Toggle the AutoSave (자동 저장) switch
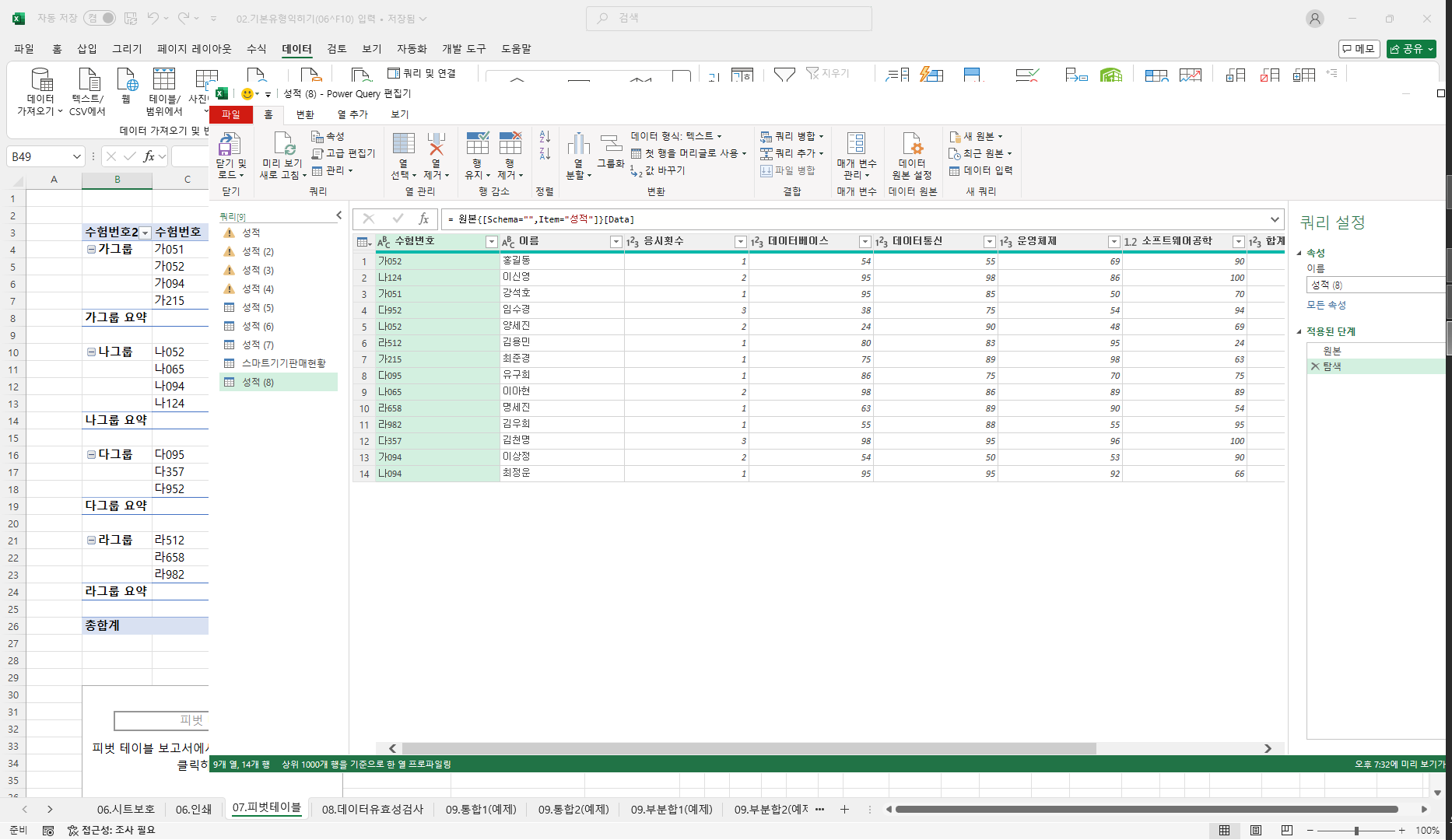1452x840 pixels. pyautogui.click(x=100, y=18)
